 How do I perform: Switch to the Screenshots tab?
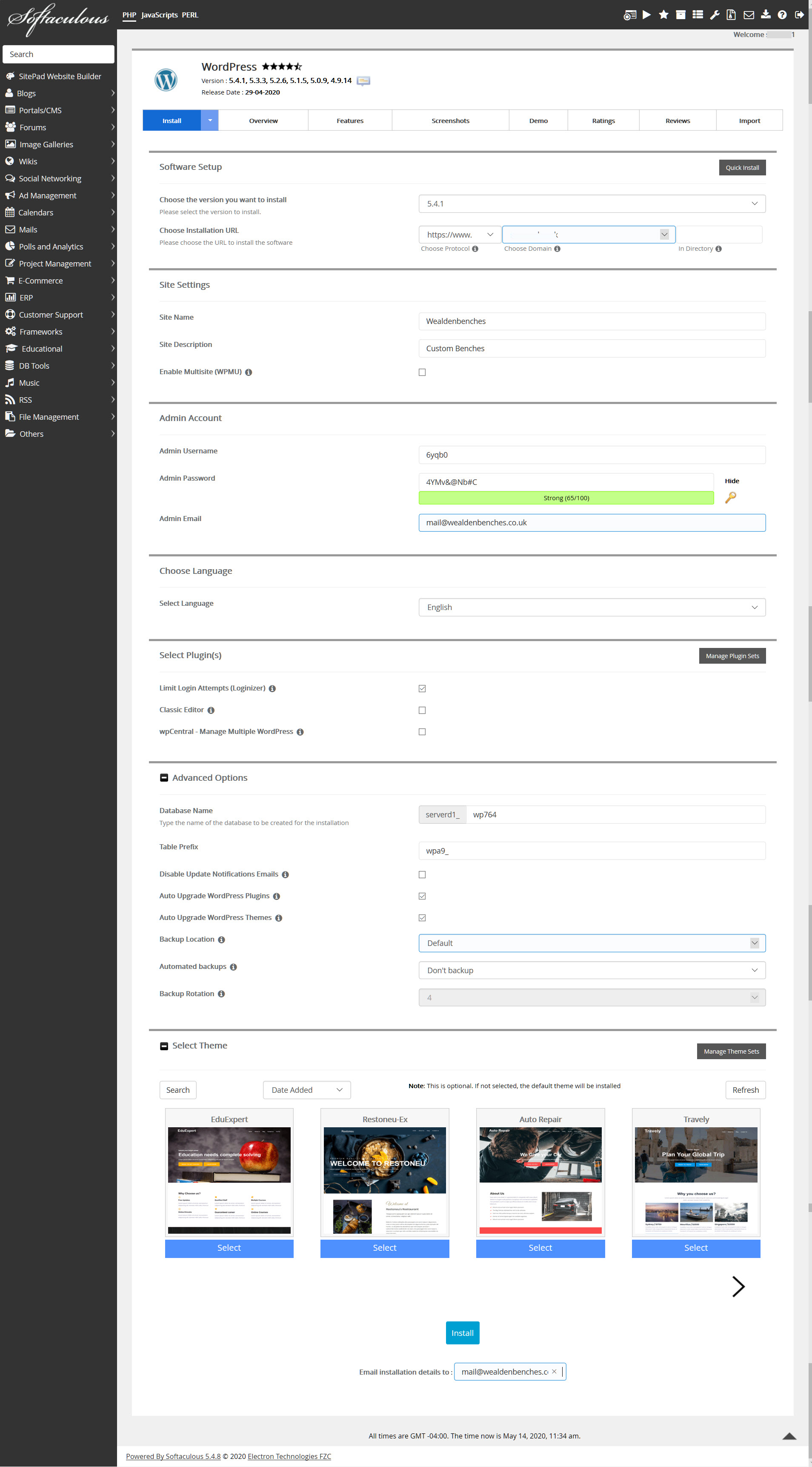click(x=450, y=121)
